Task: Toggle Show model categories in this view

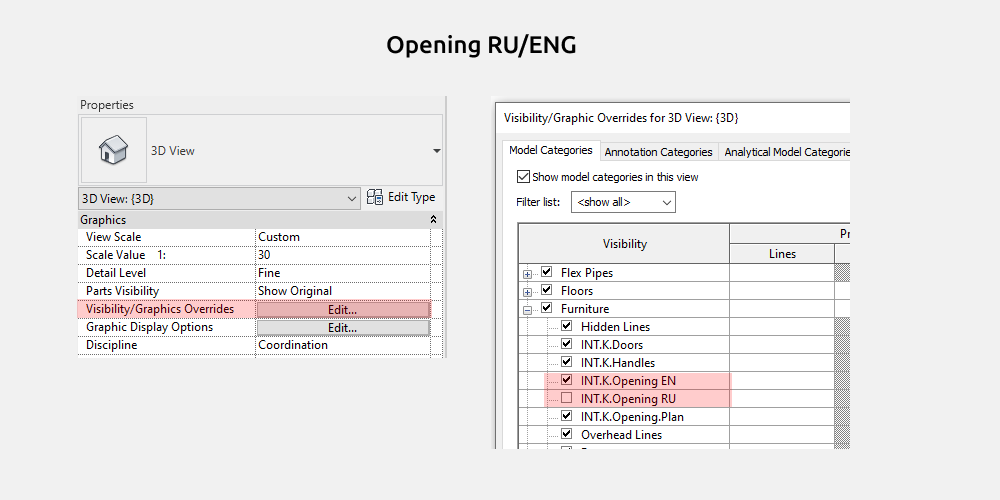Action: pos(523,177)
